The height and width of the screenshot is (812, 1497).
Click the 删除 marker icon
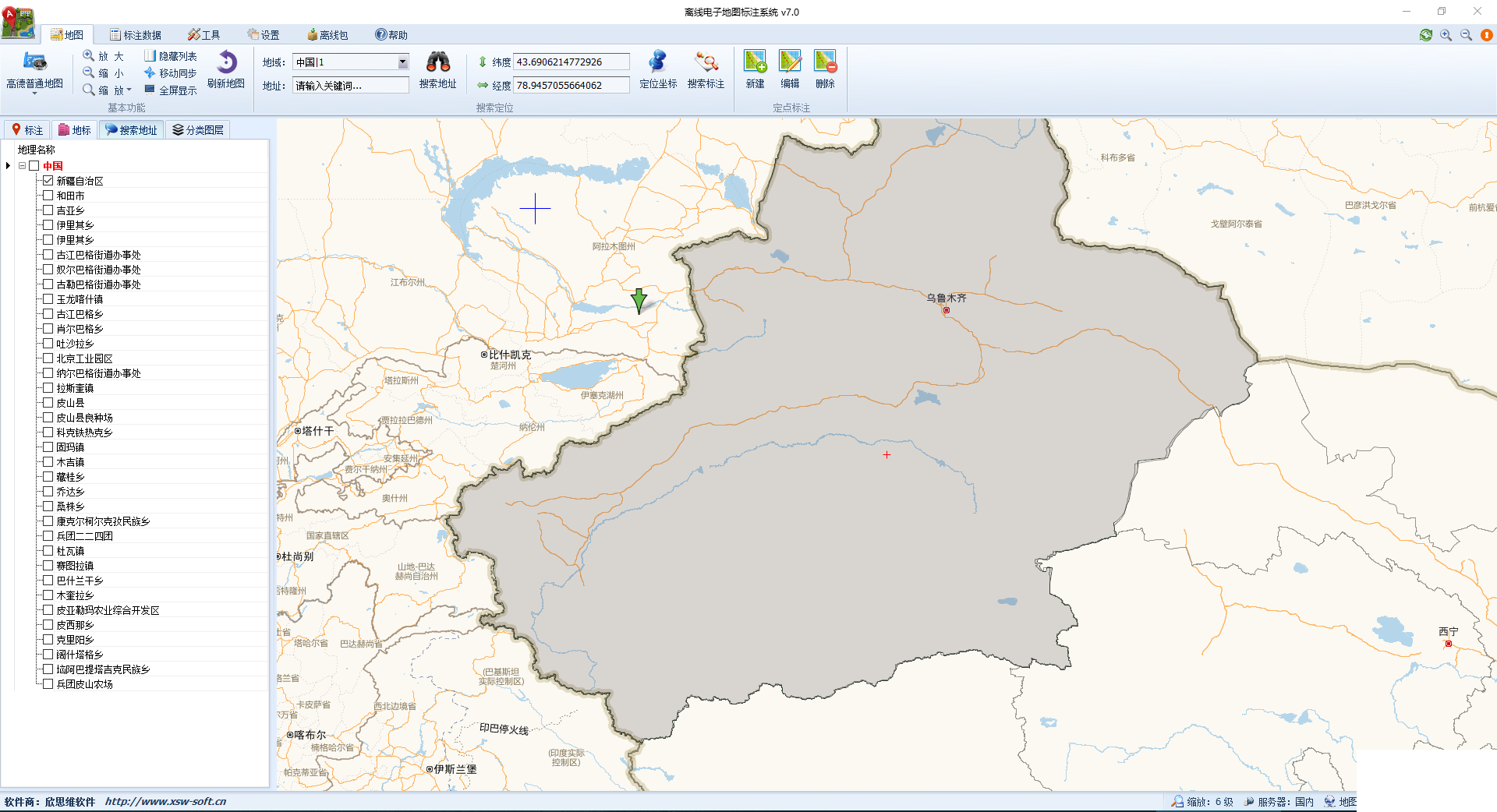tap(825, 62)
